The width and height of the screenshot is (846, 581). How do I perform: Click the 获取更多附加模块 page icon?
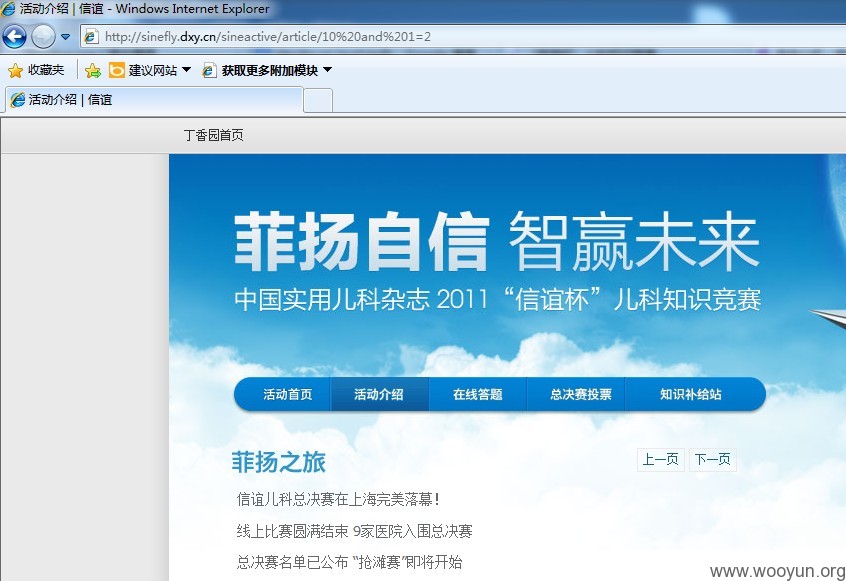click(x=209, y=70)
